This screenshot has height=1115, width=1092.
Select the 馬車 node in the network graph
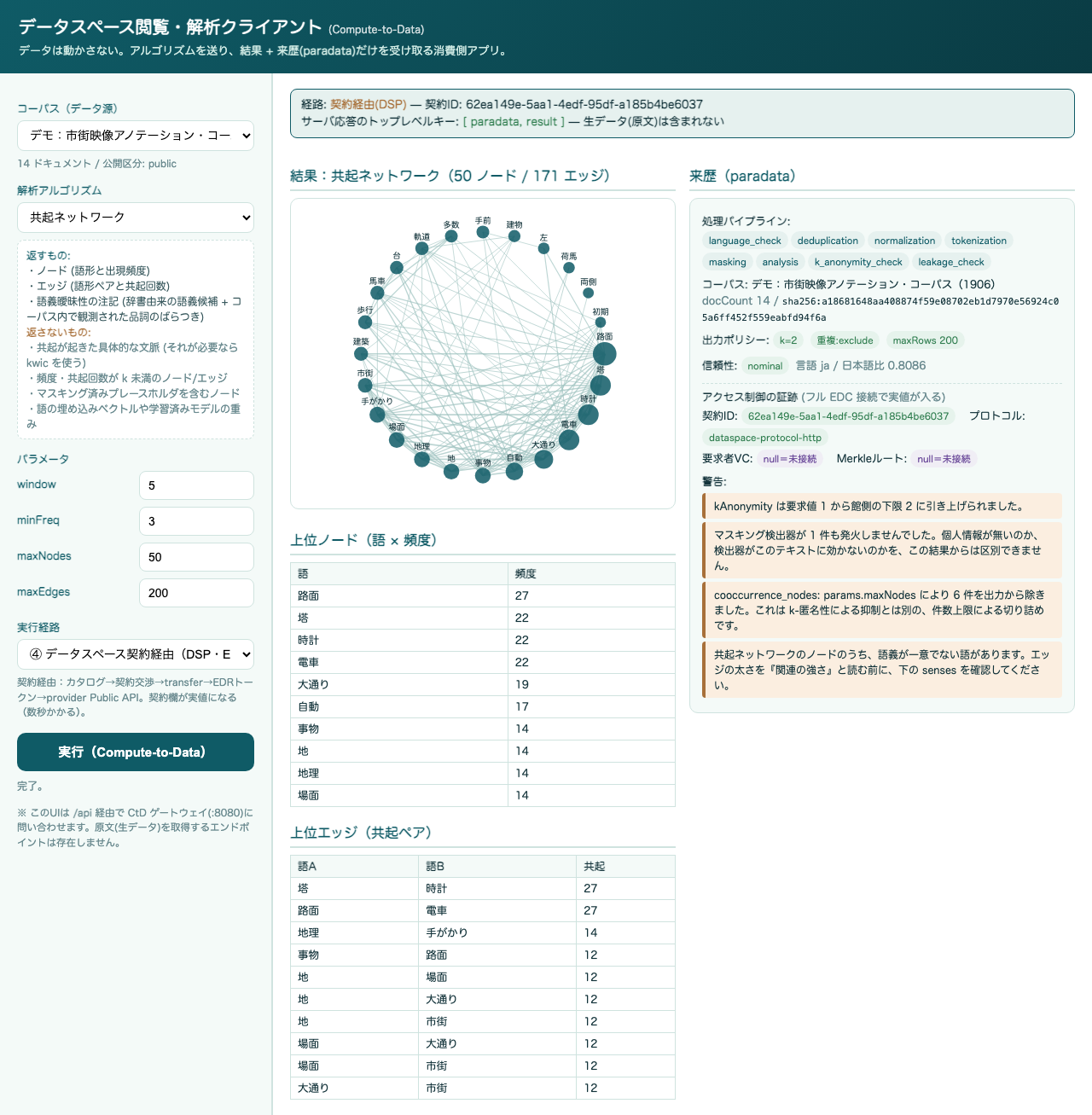(377, 293)
